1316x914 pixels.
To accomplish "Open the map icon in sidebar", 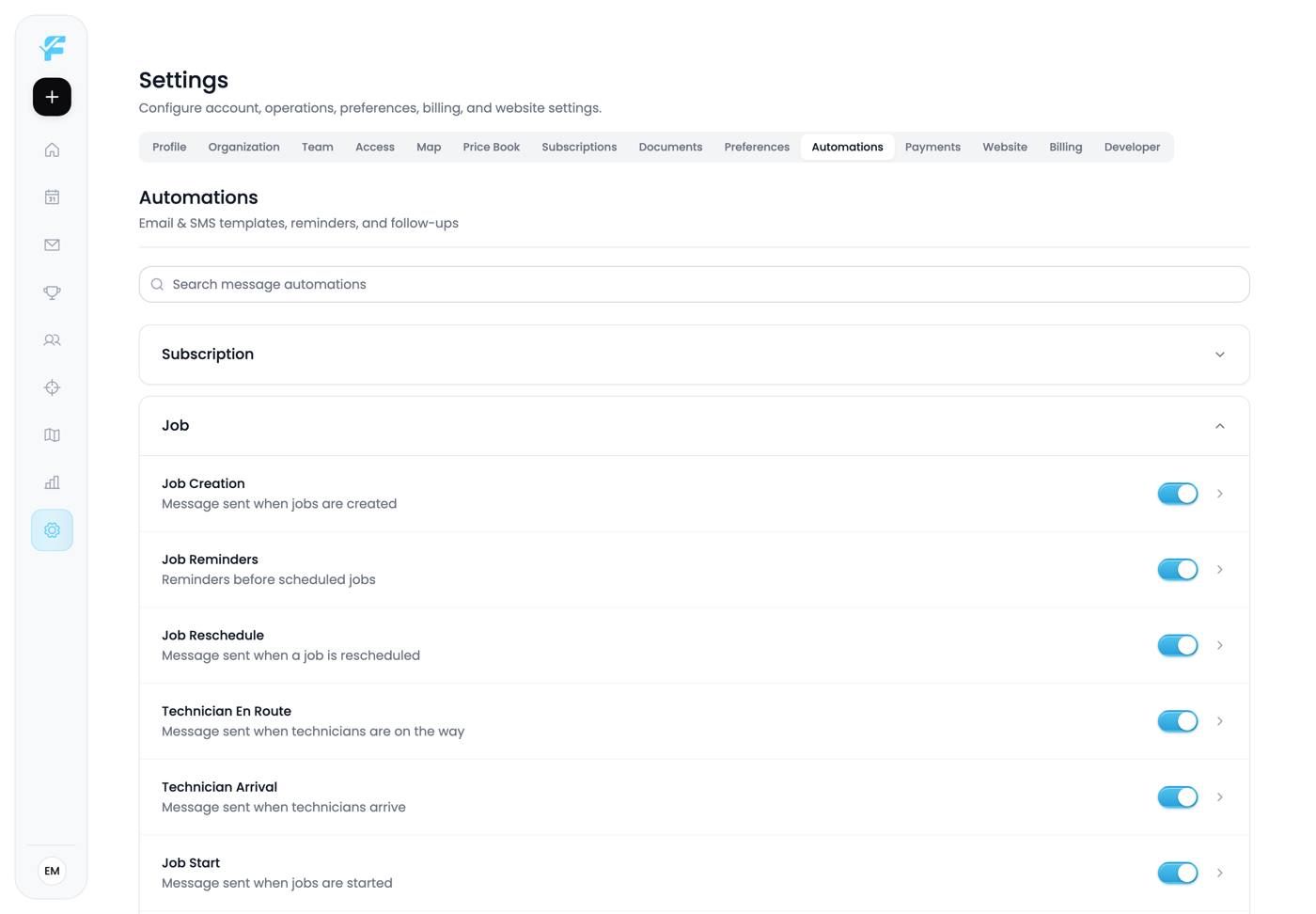I will [x=52, y=434].
